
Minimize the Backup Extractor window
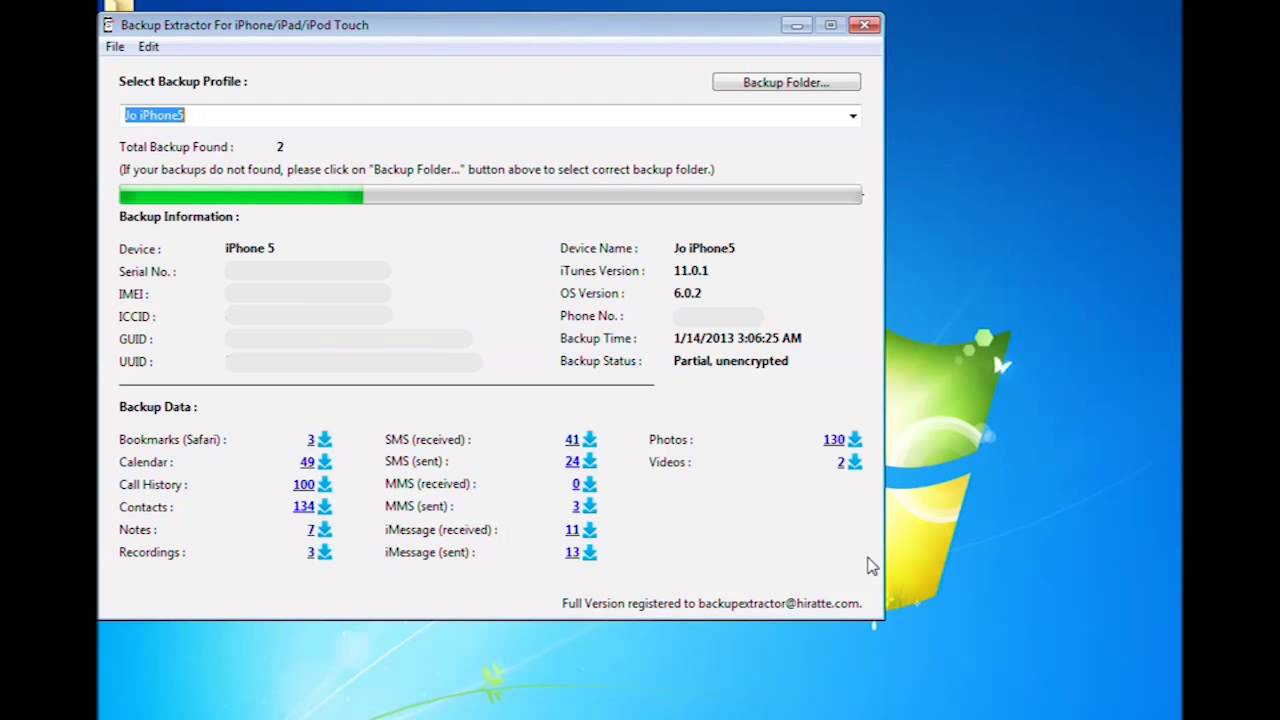[797, 25]
